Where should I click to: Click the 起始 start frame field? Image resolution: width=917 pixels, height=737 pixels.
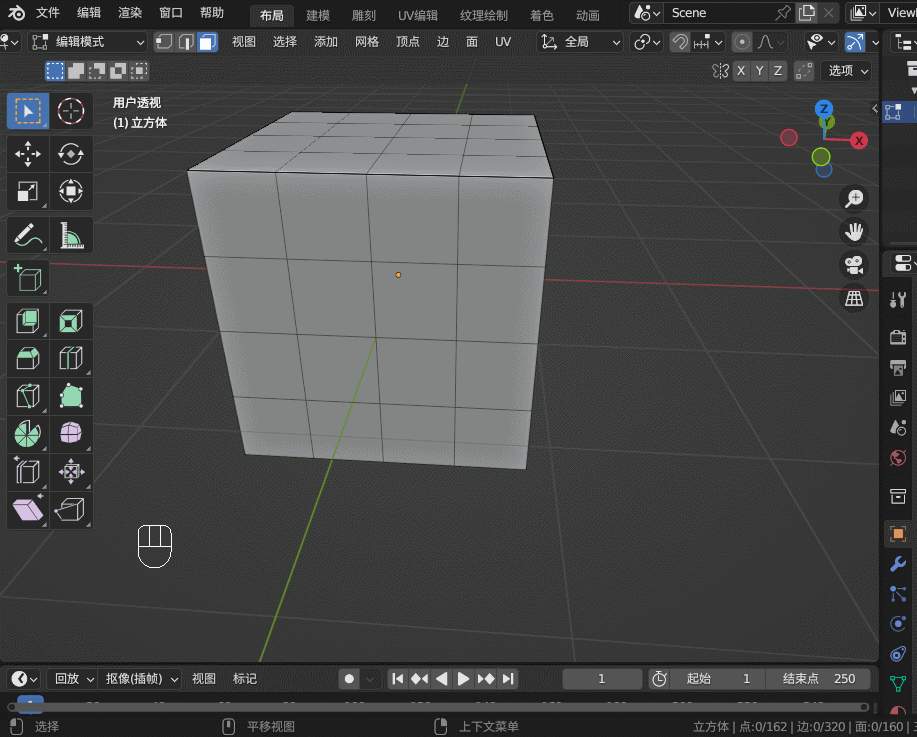point(718,679)
